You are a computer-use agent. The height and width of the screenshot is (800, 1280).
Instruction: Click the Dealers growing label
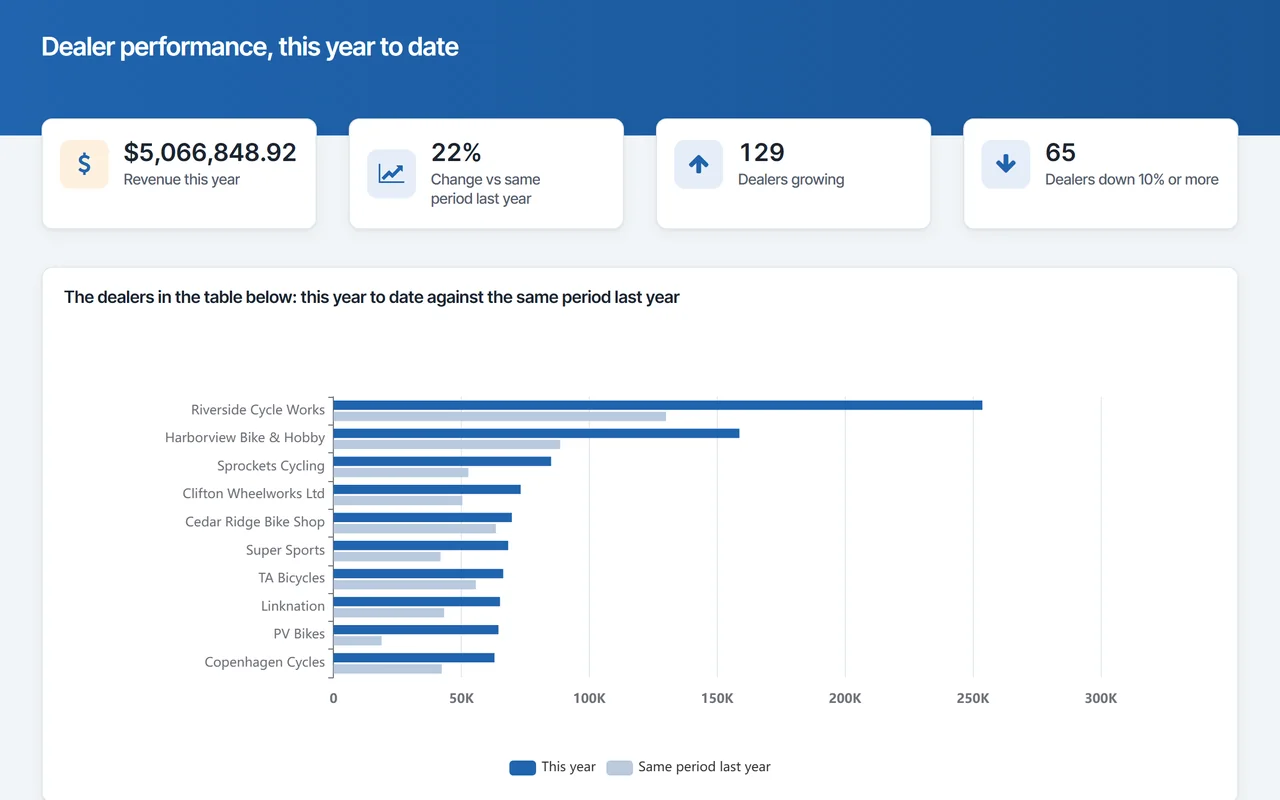click(791, 180)
